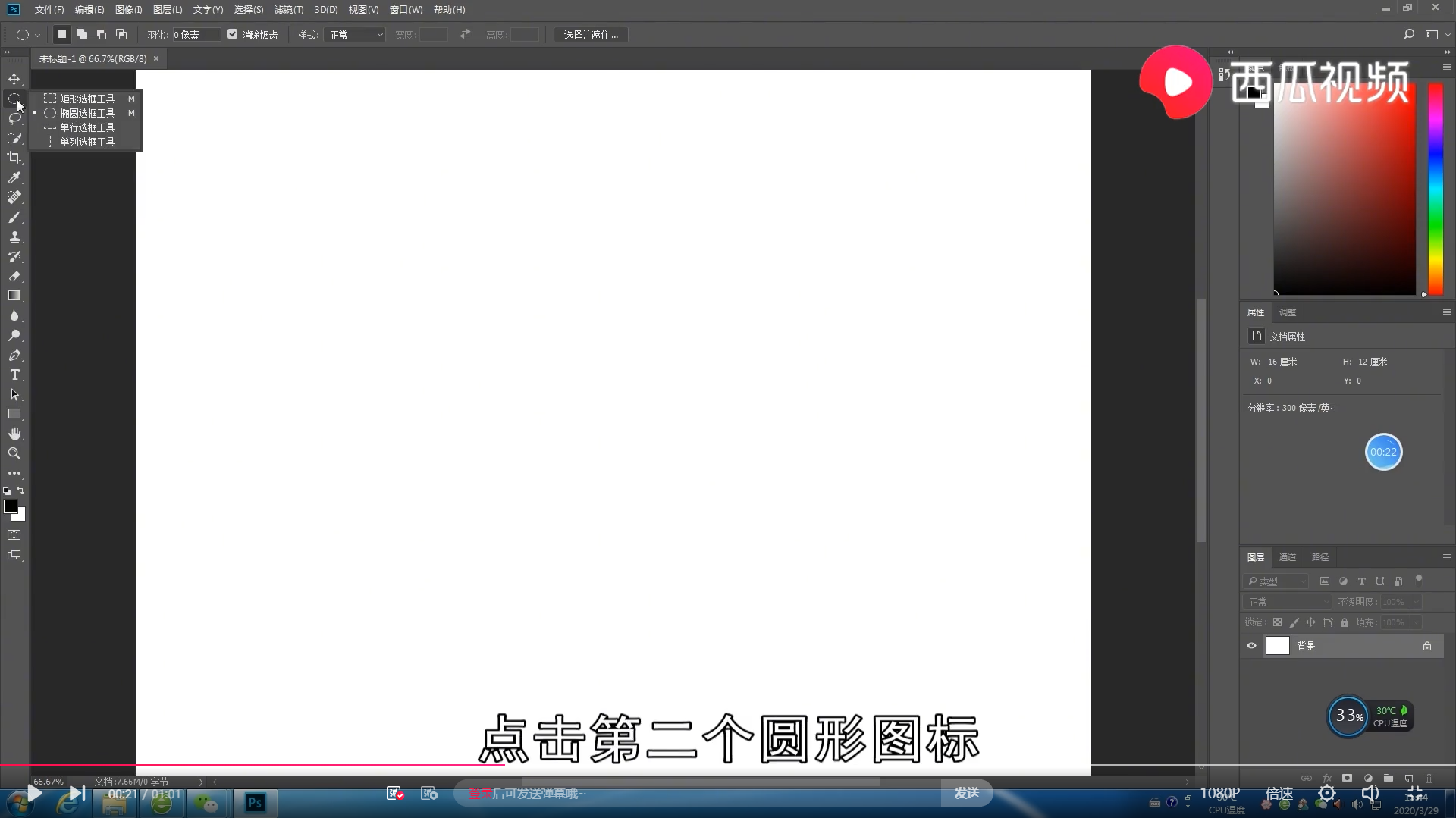The image size is (1456, 818).
Task: Click the foreground color swatch
Action: 11,508
